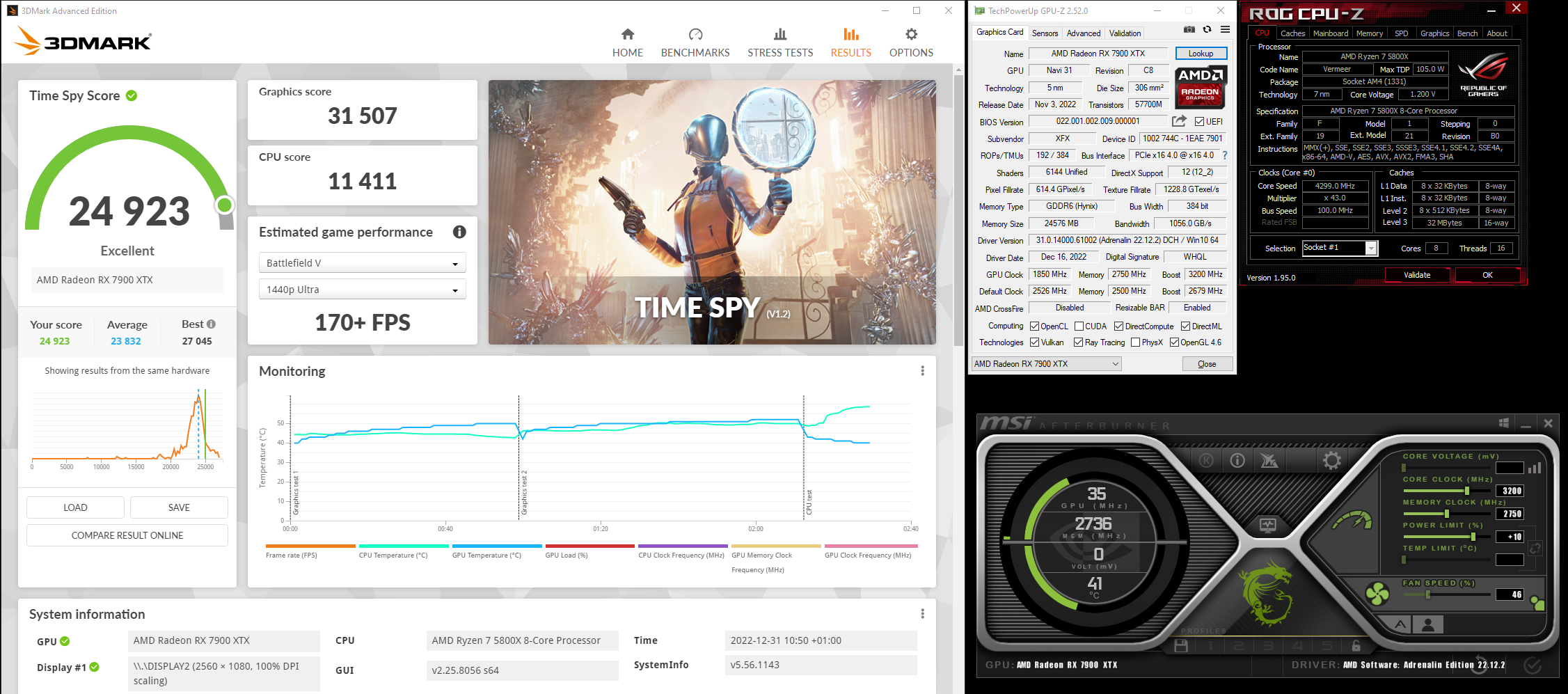Open the Afterburner information icon

tap(1237, 460)
